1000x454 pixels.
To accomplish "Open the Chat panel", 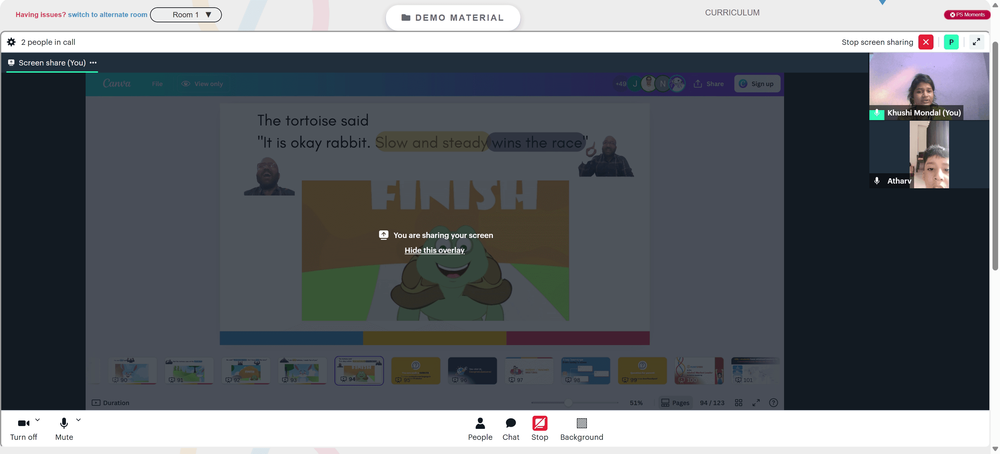I will coord(511,429).
